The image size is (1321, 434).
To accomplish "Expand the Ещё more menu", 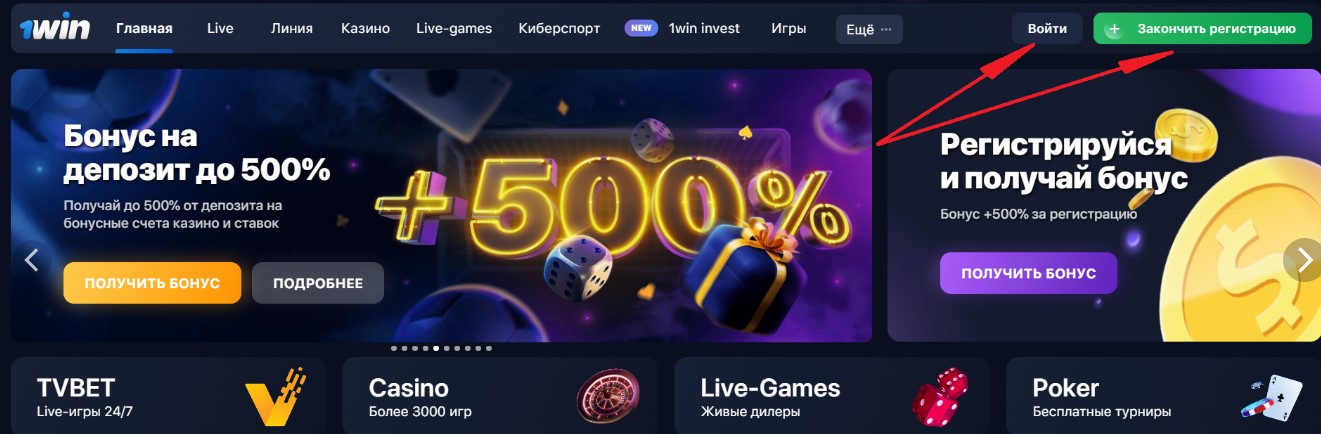I will pyautogui.click(x=869, y=29).
